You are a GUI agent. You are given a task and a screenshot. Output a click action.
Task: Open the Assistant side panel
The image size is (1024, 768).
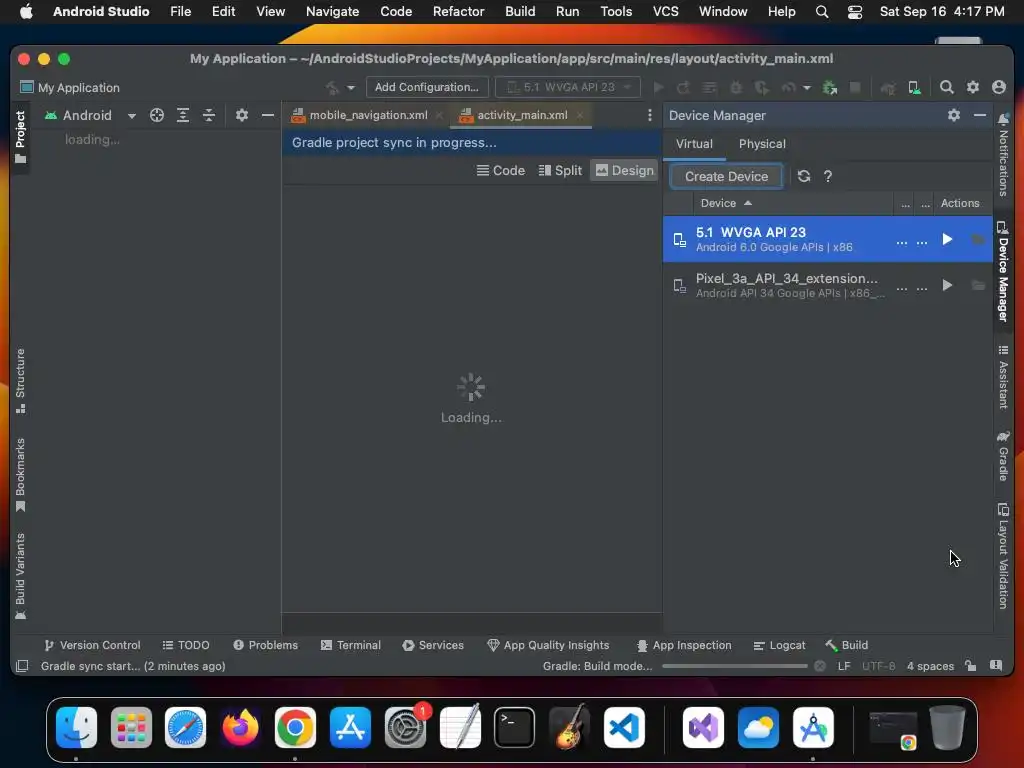click(1004, 377)
